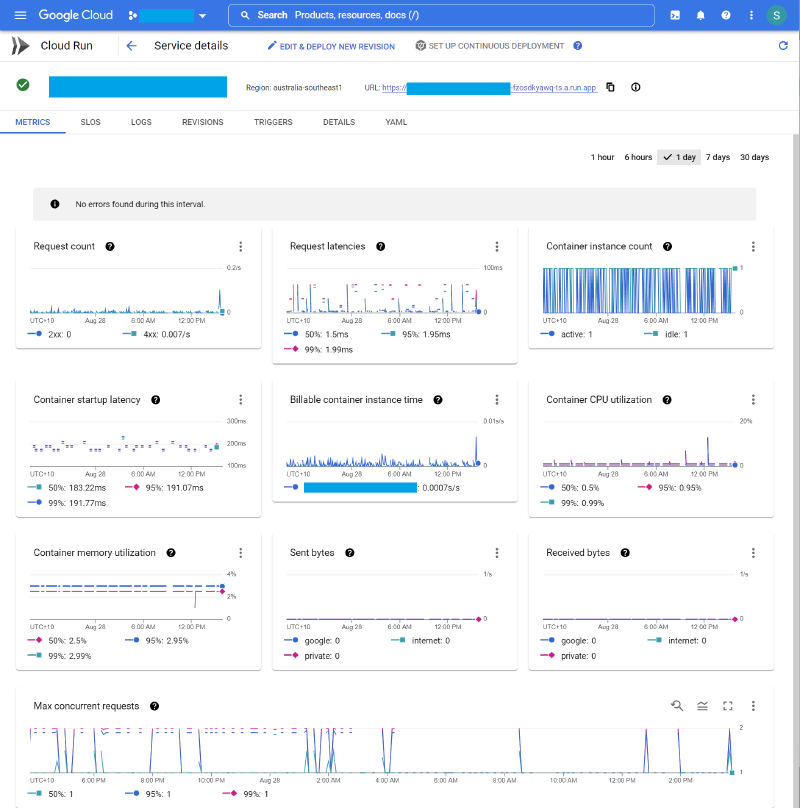800x808 pixels.
Task: Click the products search bar
Action: pyautogui.click(x=440, y=15)
